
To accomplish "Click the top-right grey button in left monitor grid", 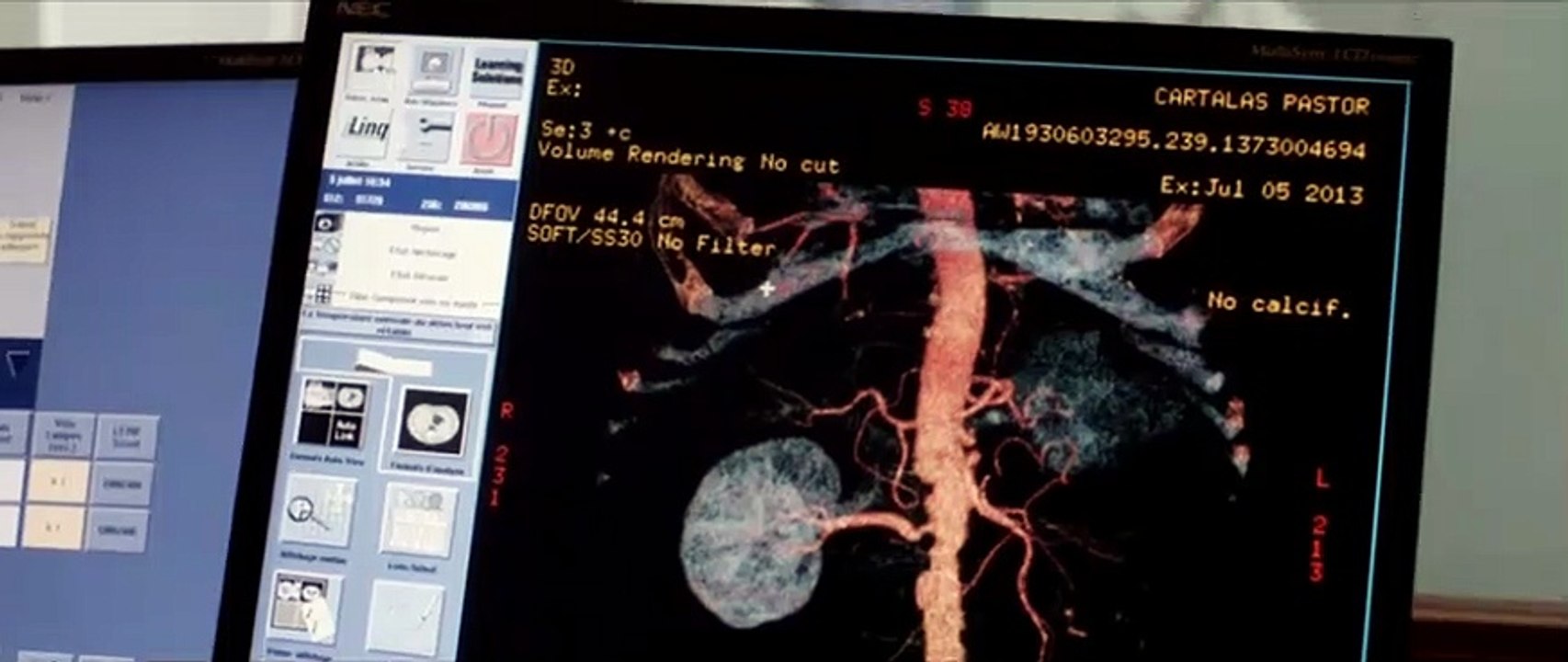I will click(126, 438).
